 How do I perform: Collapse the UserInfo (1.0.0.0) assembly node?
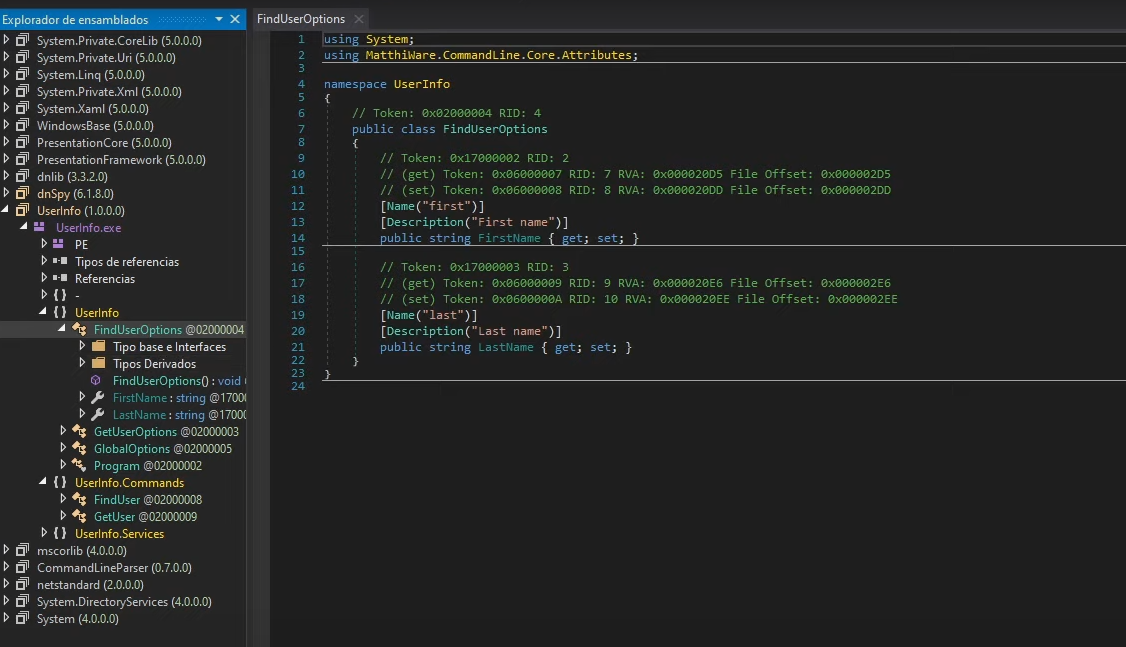pyautogui.click(x=6, y=210)
